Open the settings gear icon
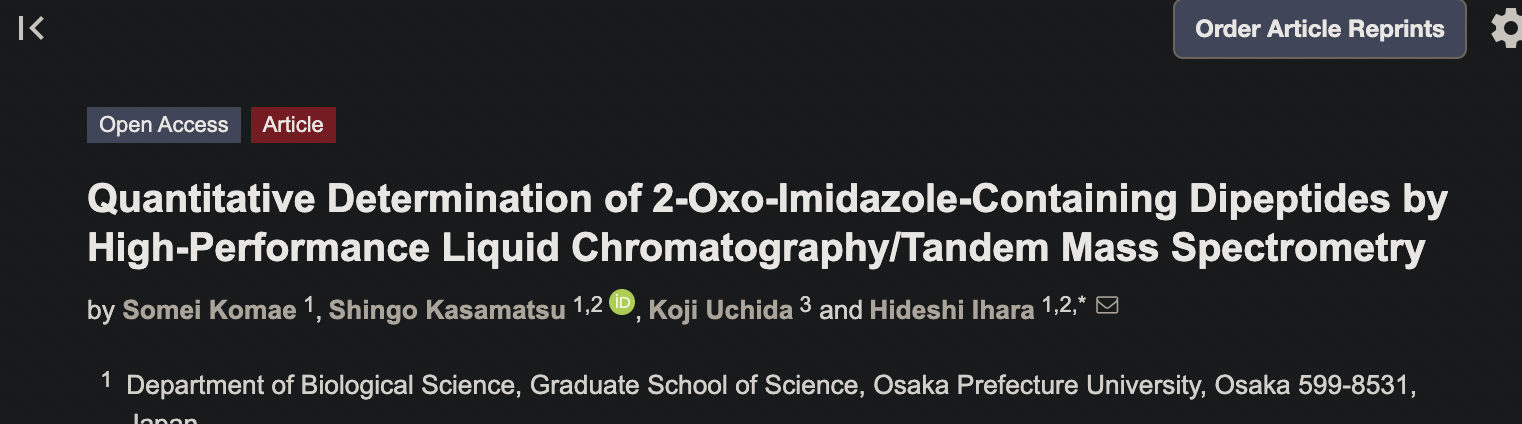The height and width of the screenshot is (424, 1522). pos(1508,28)
